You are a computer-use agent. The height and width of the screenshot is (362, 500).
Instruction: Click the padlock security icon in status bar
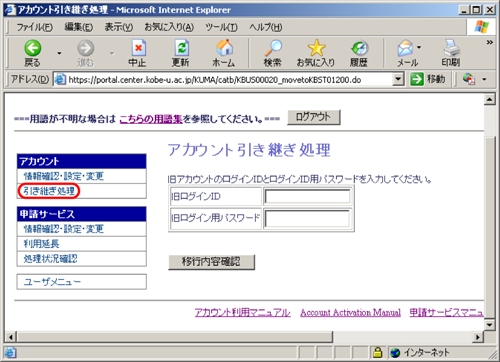coord(377,352)
